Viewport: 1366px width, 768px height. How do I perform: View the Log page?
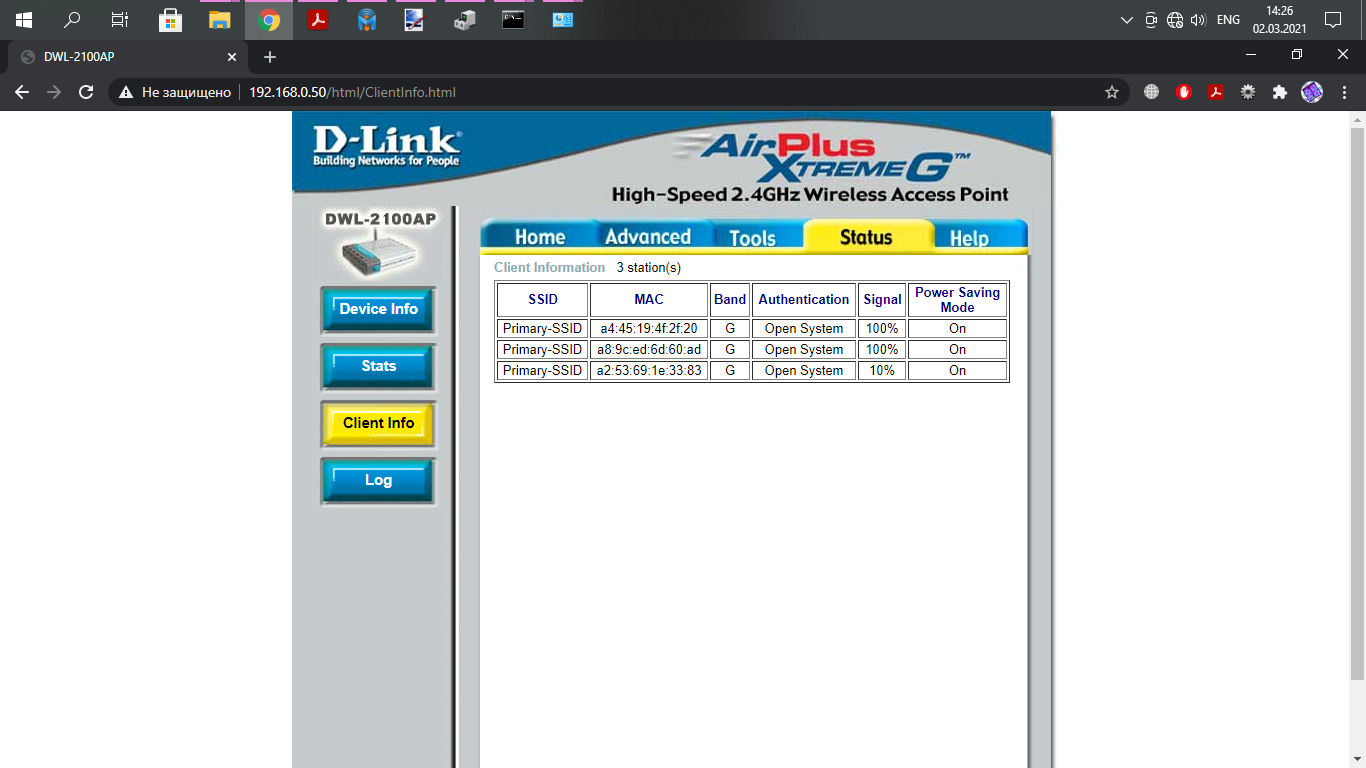(x=378, y=481)
